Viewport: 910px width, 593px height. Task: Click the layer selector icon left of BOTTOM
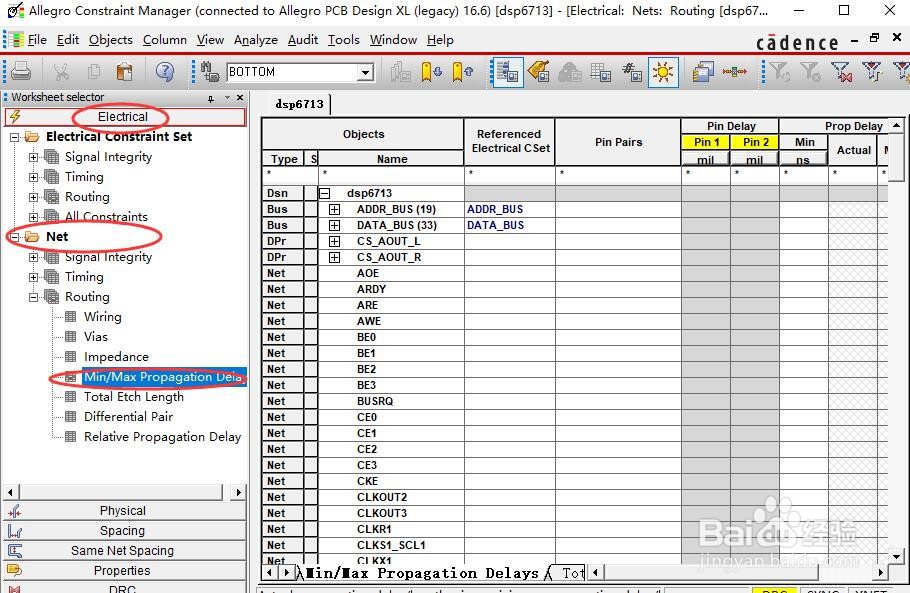pyautogui.click(x=210, y=72)
